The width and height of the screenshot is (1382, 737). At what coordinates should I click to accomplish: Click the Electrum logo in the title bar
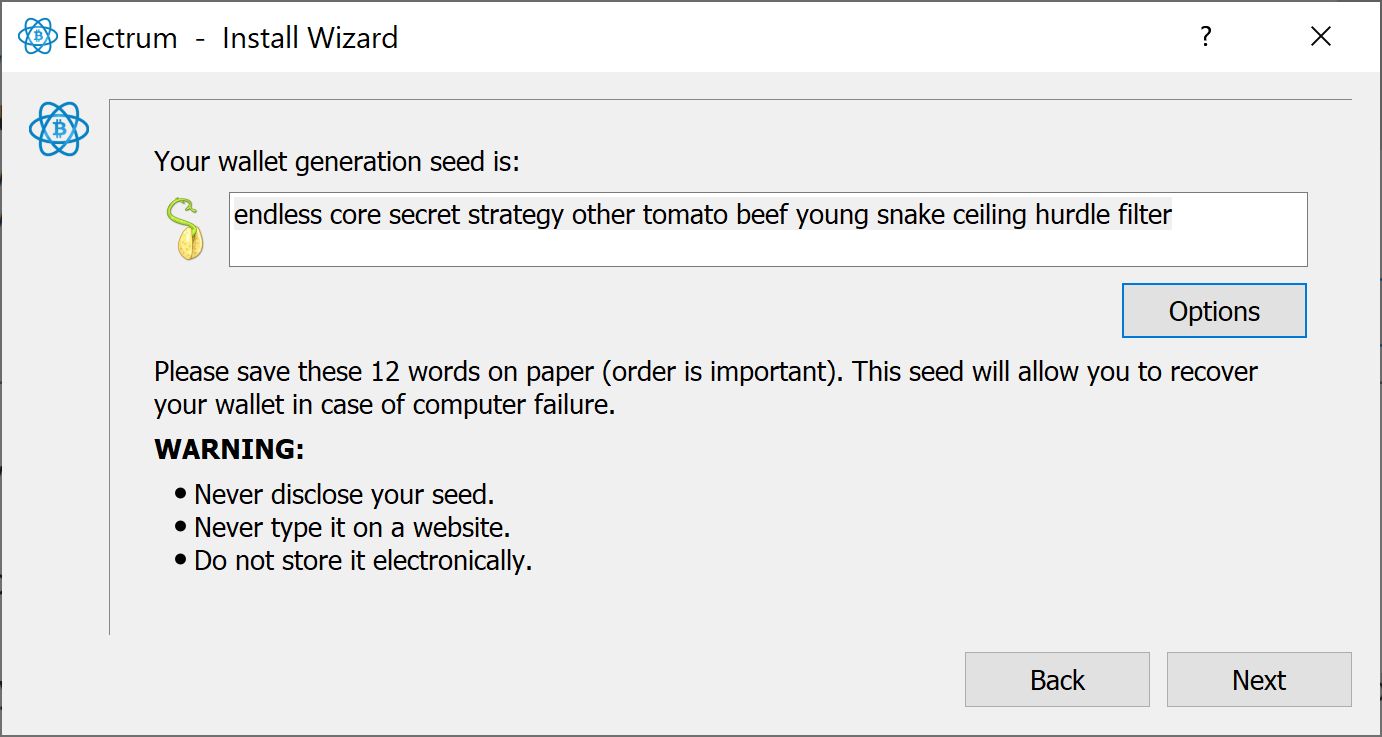click(38, 37)
